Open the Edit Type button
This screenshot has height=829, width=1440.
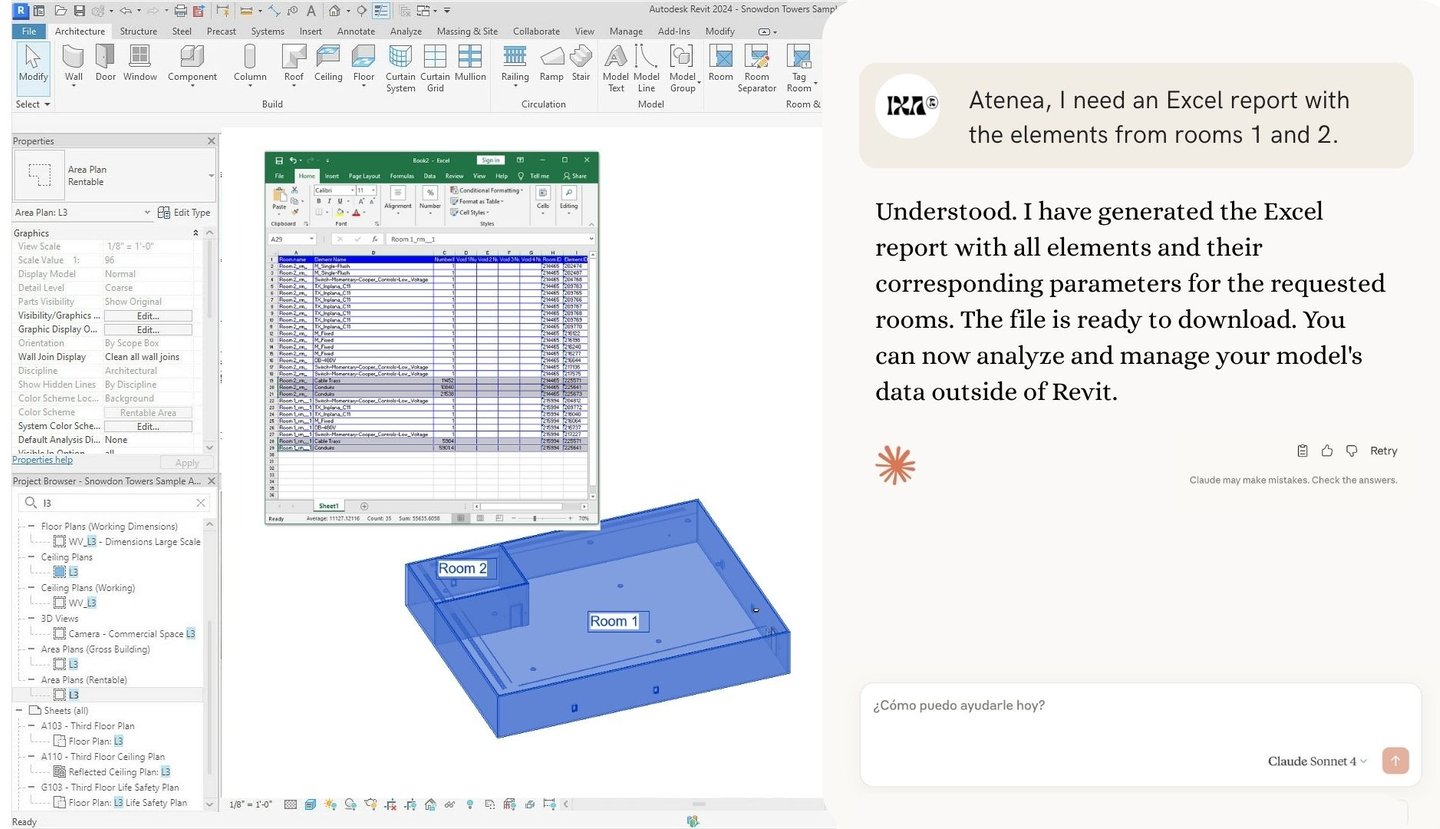pyautogui.click(x=184, y=213)
